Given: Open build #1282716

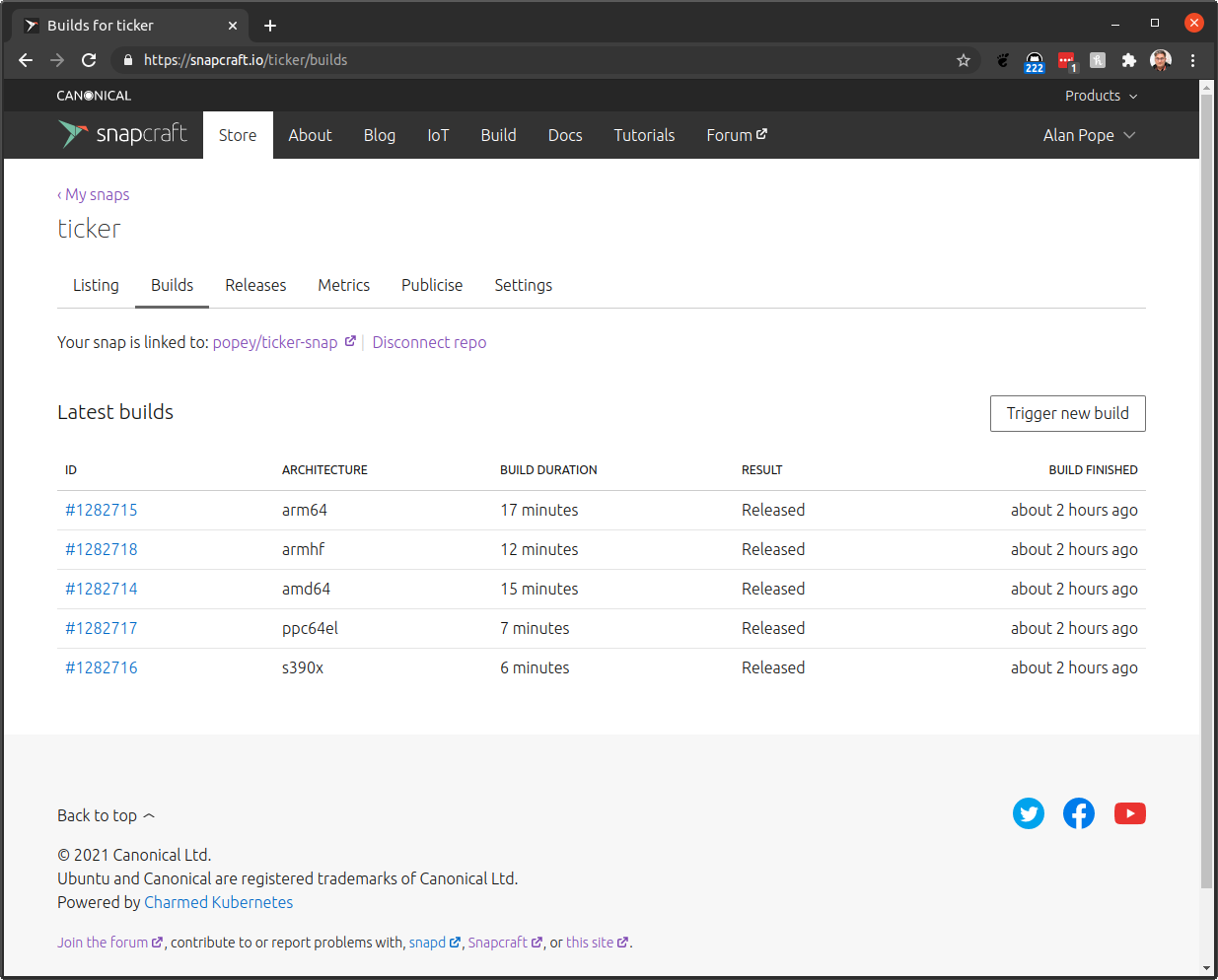Looking at the screenshot, I should [102, 667].
